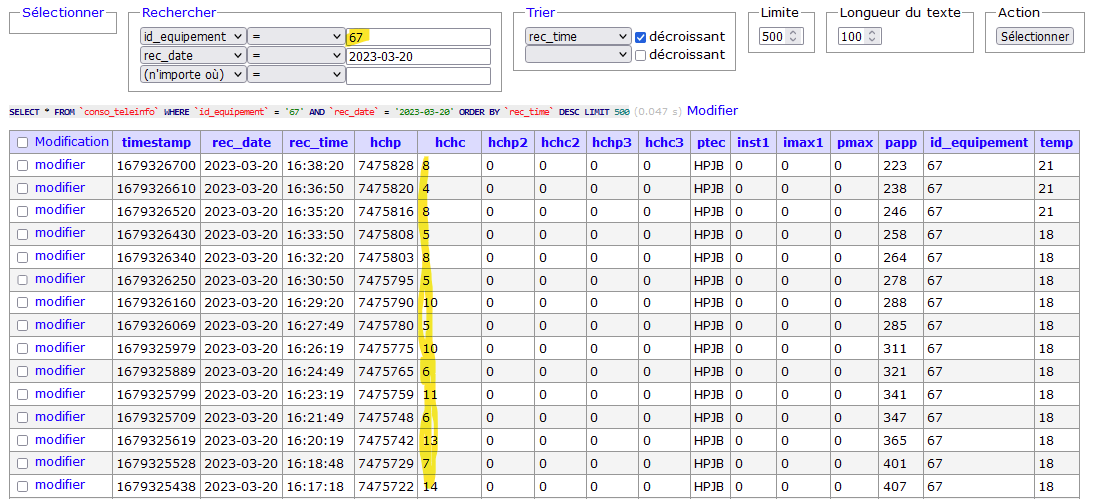
Task: Expand the rec_time sort column dropdown
Action: 577,36
